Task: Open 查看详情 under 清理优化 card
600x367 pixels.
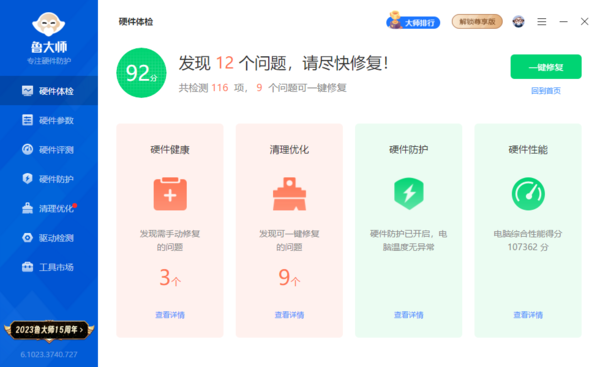Action: pos(289,315)
